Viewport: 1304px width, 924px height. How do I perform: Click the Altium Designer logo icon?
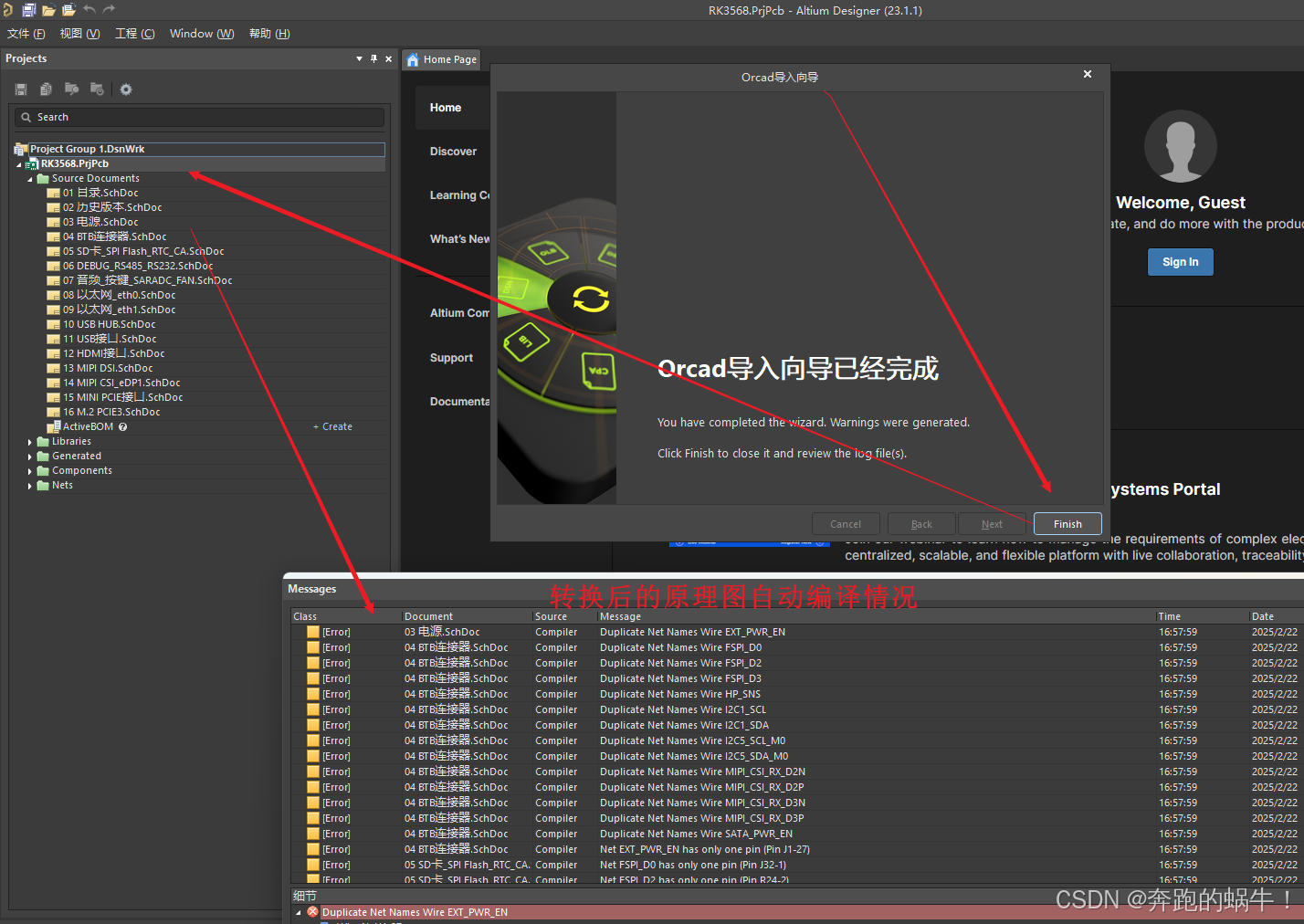pos(7,10)
